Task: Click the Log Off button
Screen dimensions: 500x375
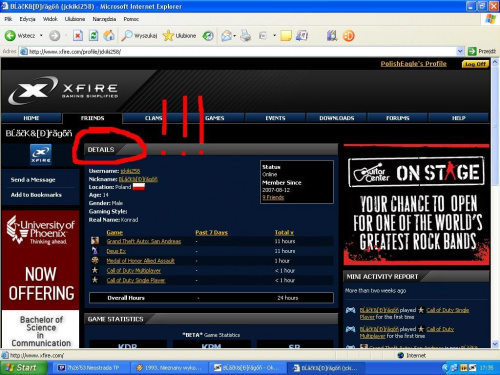Action: pyautogui.click(x=475, y=64)
